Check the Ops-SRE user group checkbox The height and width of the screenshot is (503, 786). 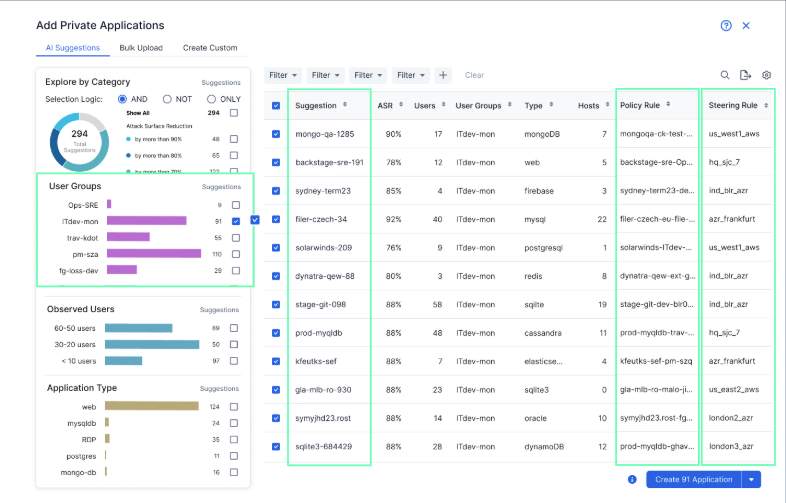click(236, 204)
